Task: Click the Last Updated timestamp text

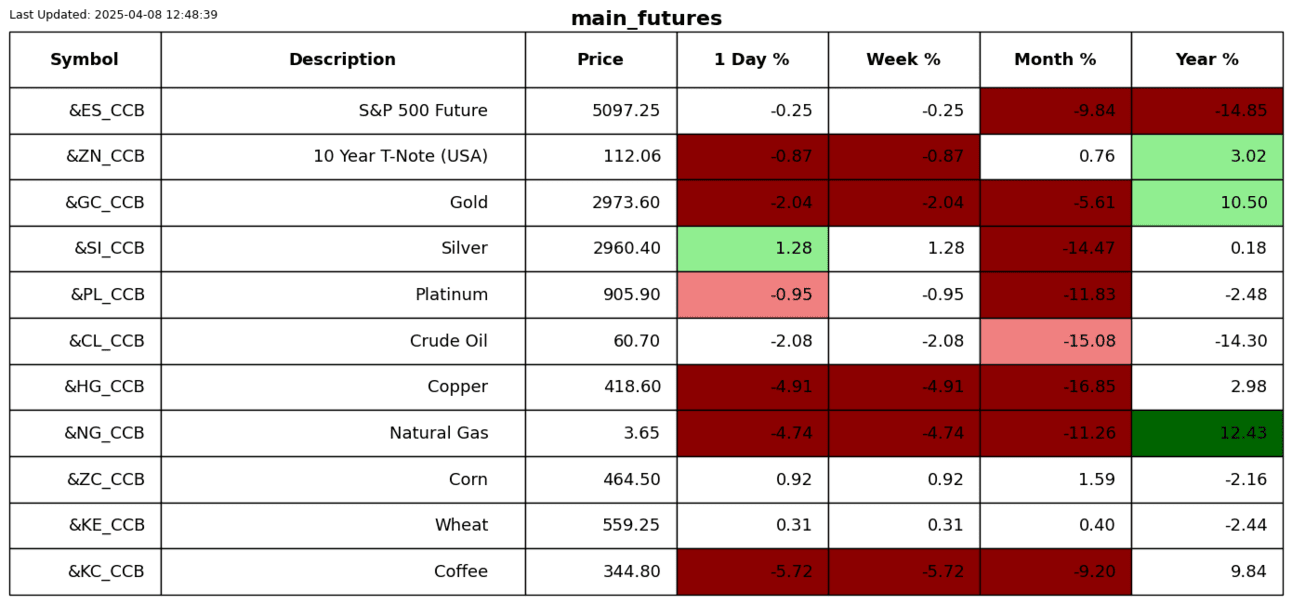Action: [113, 15]
